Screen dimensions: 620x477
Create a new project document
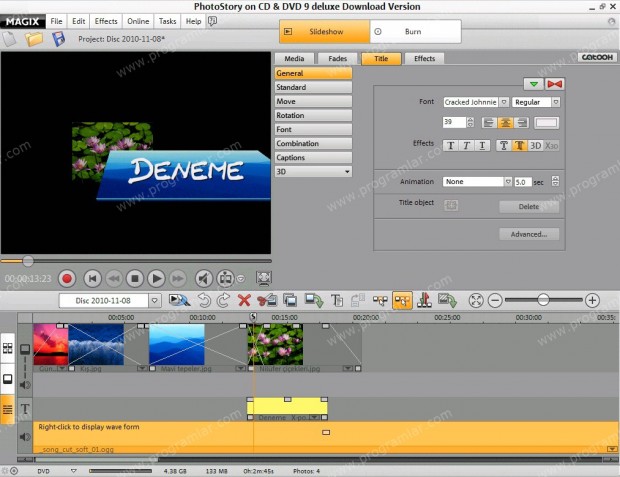click(9, 39)
